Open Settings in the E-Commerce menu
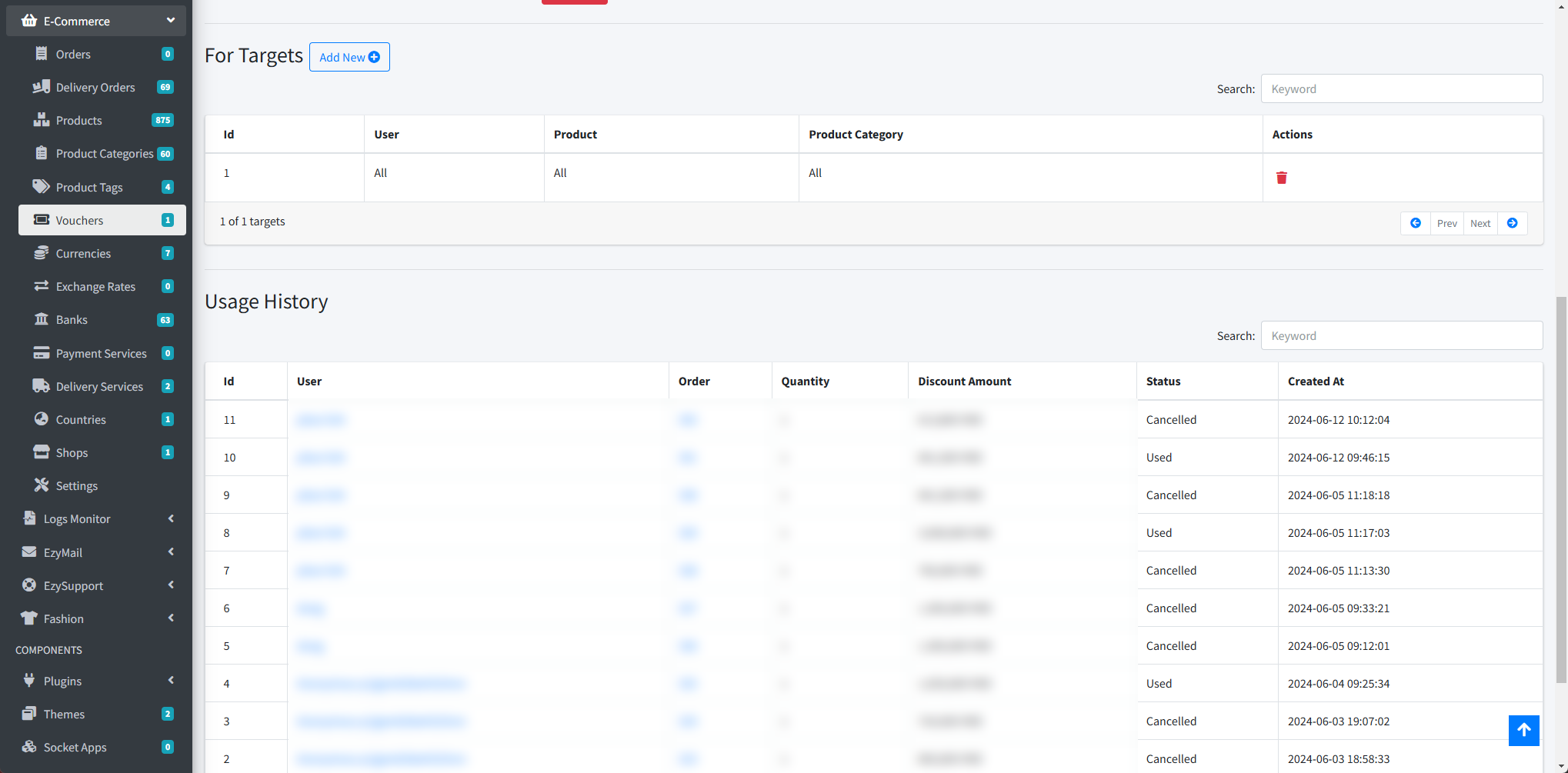This screenshot has height=773, width=1568. coord(77,485)
